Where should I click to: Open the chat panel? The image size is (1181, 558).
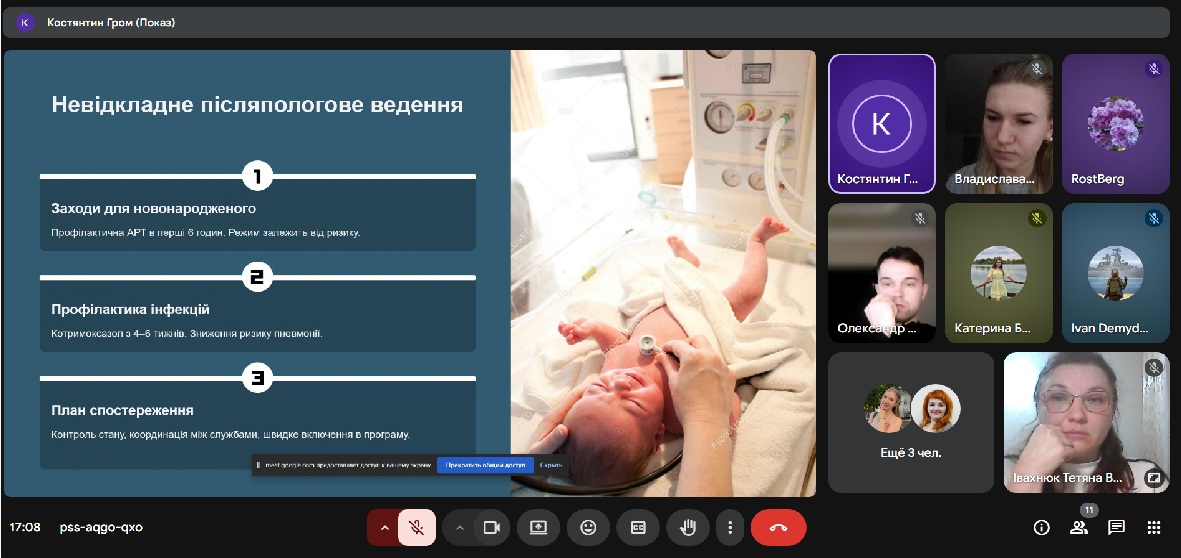1116,527
